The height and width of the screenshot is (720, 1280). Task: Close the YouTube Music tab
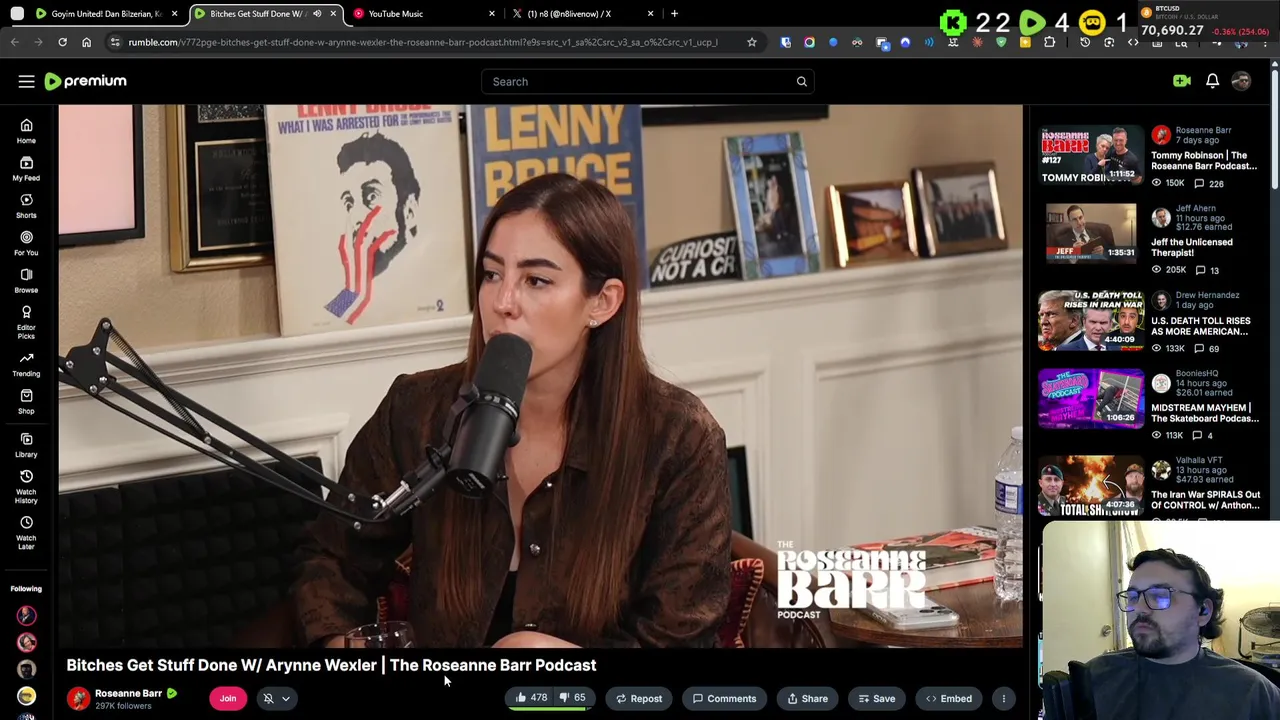[491, 14]
